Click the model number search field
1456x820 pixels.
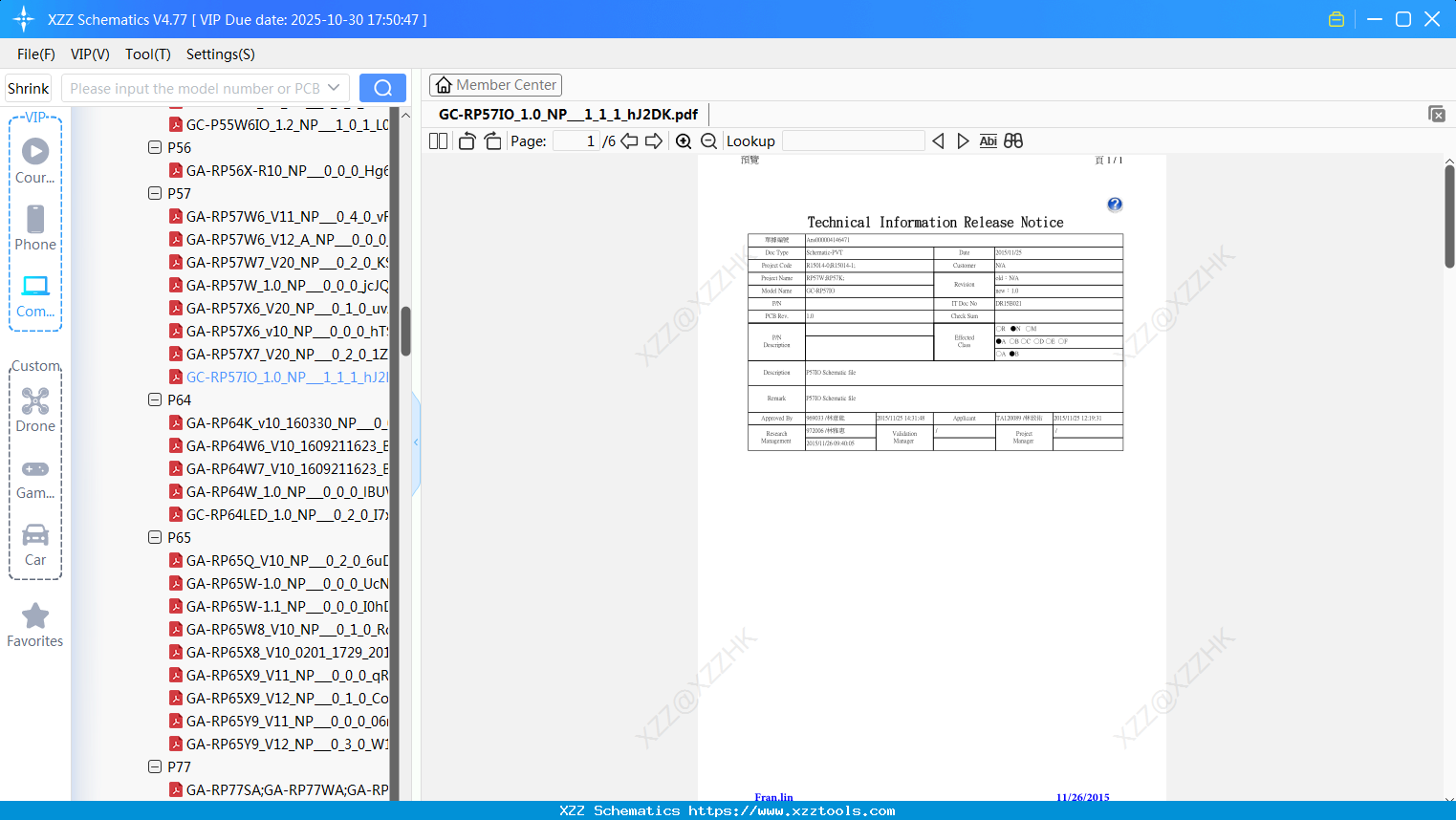[195, 88]
